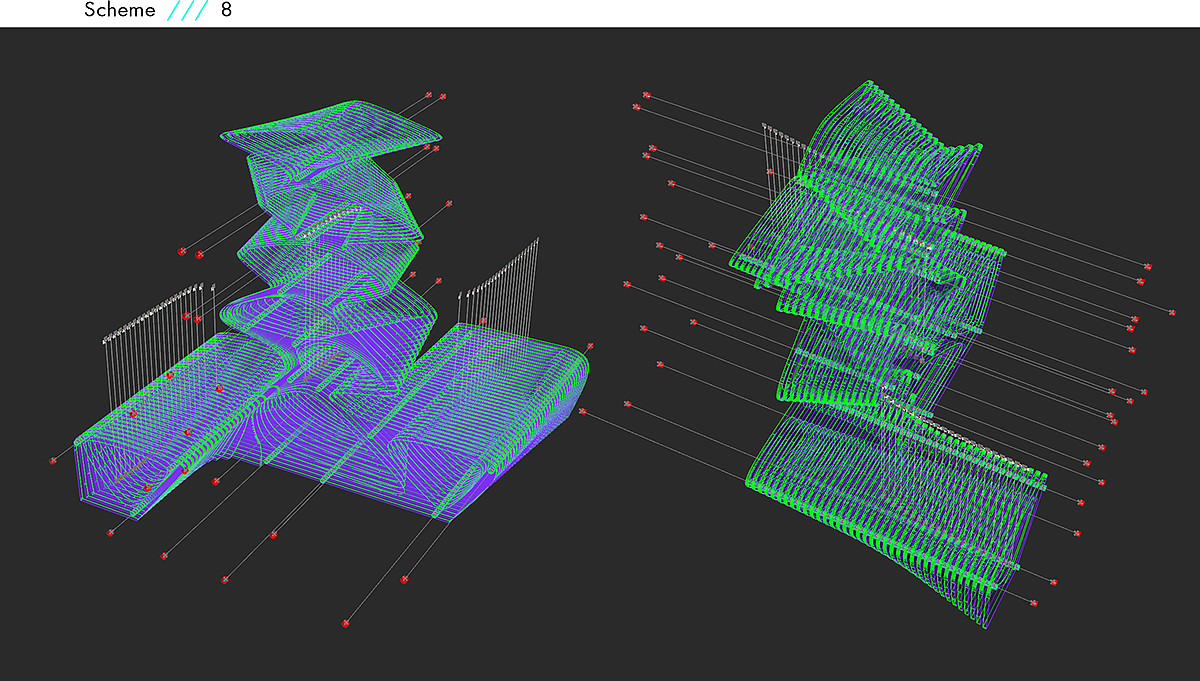
Task: Click the leftmost red marker of the left model
Action: [53, 461]
